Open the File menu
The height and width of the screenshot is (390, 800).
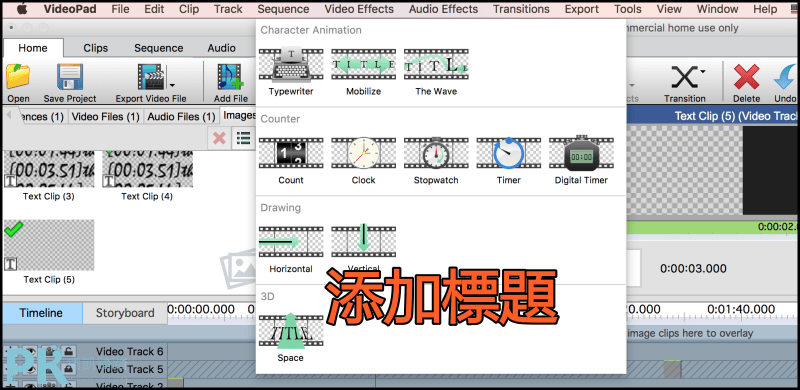[x=120, y=9]
